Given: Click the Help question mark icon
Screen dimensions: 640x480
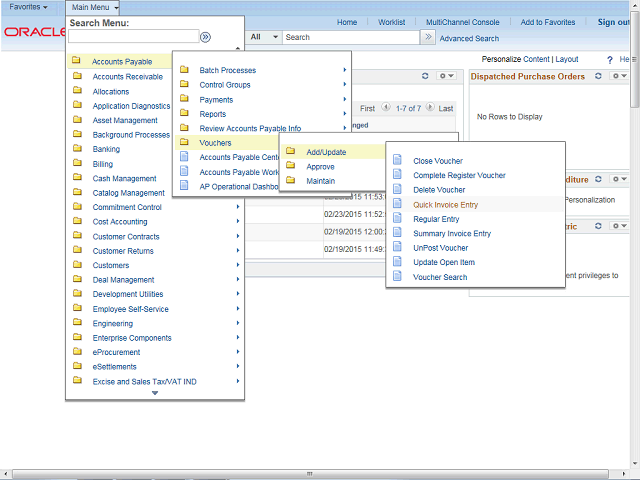Looking at the screenshot, I should 610,60.
